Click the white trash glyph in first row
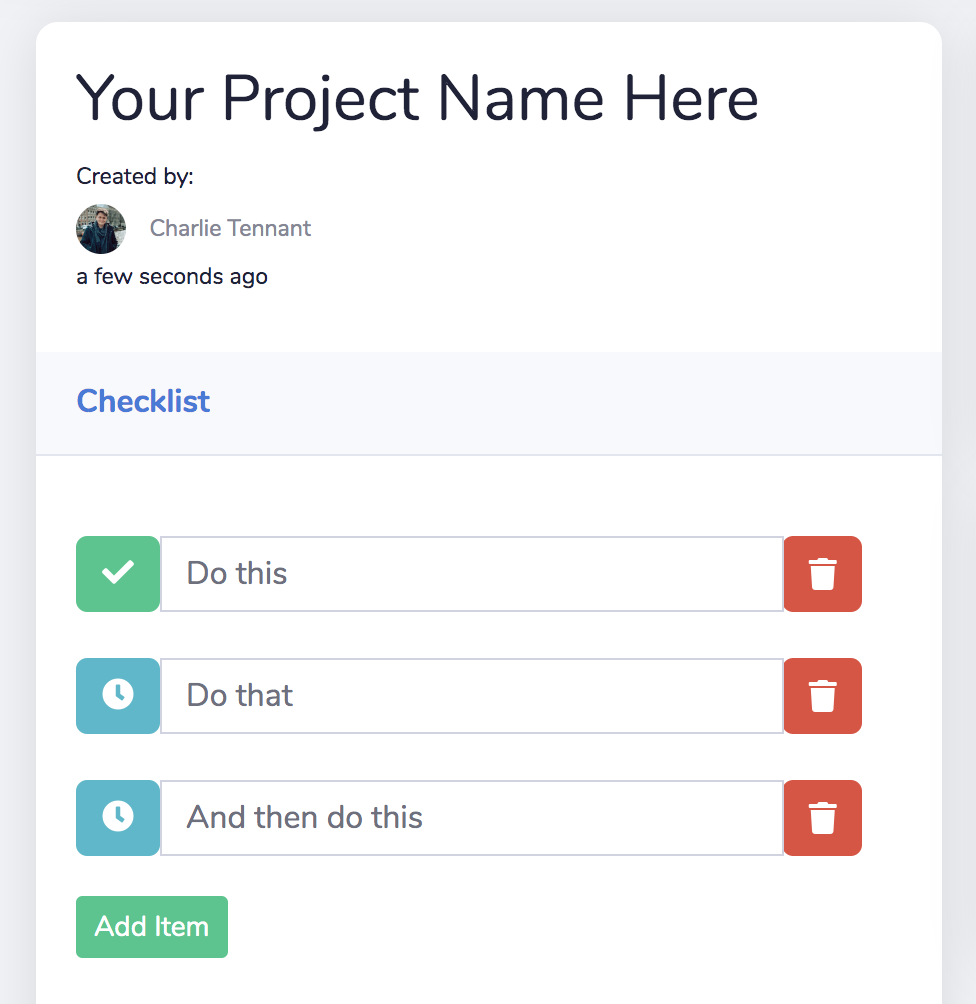 [823, 574]
